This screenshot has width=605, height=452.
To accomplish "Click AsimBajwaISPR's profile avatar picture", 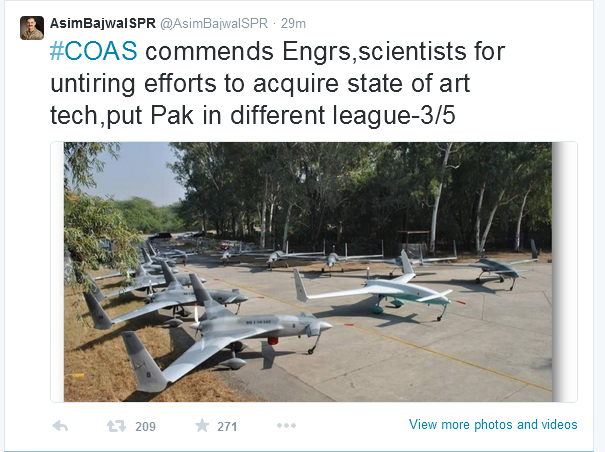I will coord(32,28).
